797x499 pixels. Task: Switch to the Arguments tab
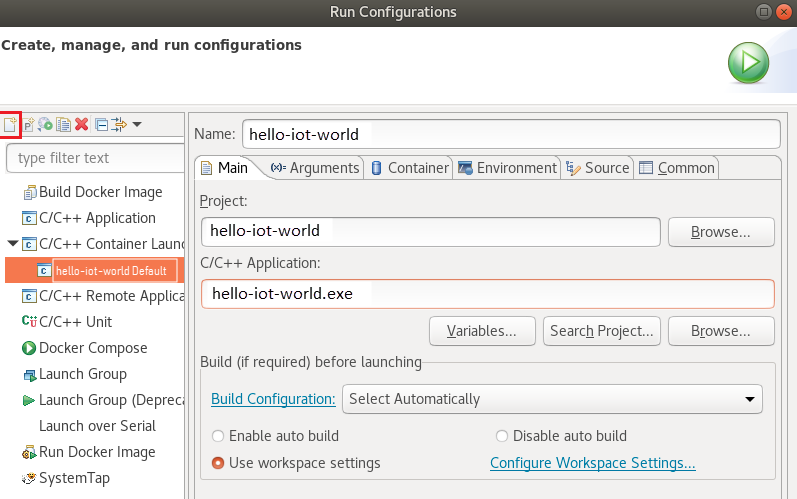click(x=314, y=168)
